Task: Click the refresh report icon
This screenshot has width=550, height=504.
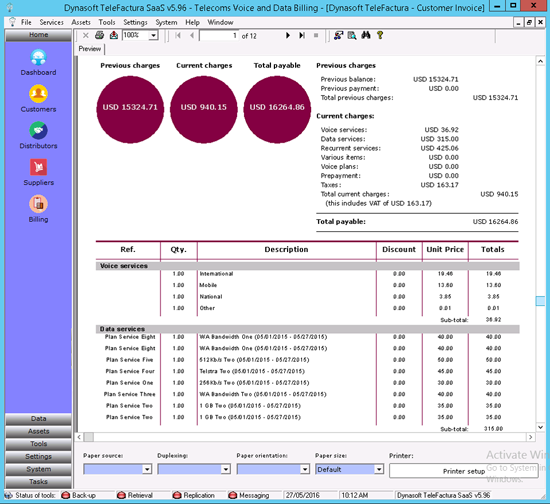Action: [338, 35]
